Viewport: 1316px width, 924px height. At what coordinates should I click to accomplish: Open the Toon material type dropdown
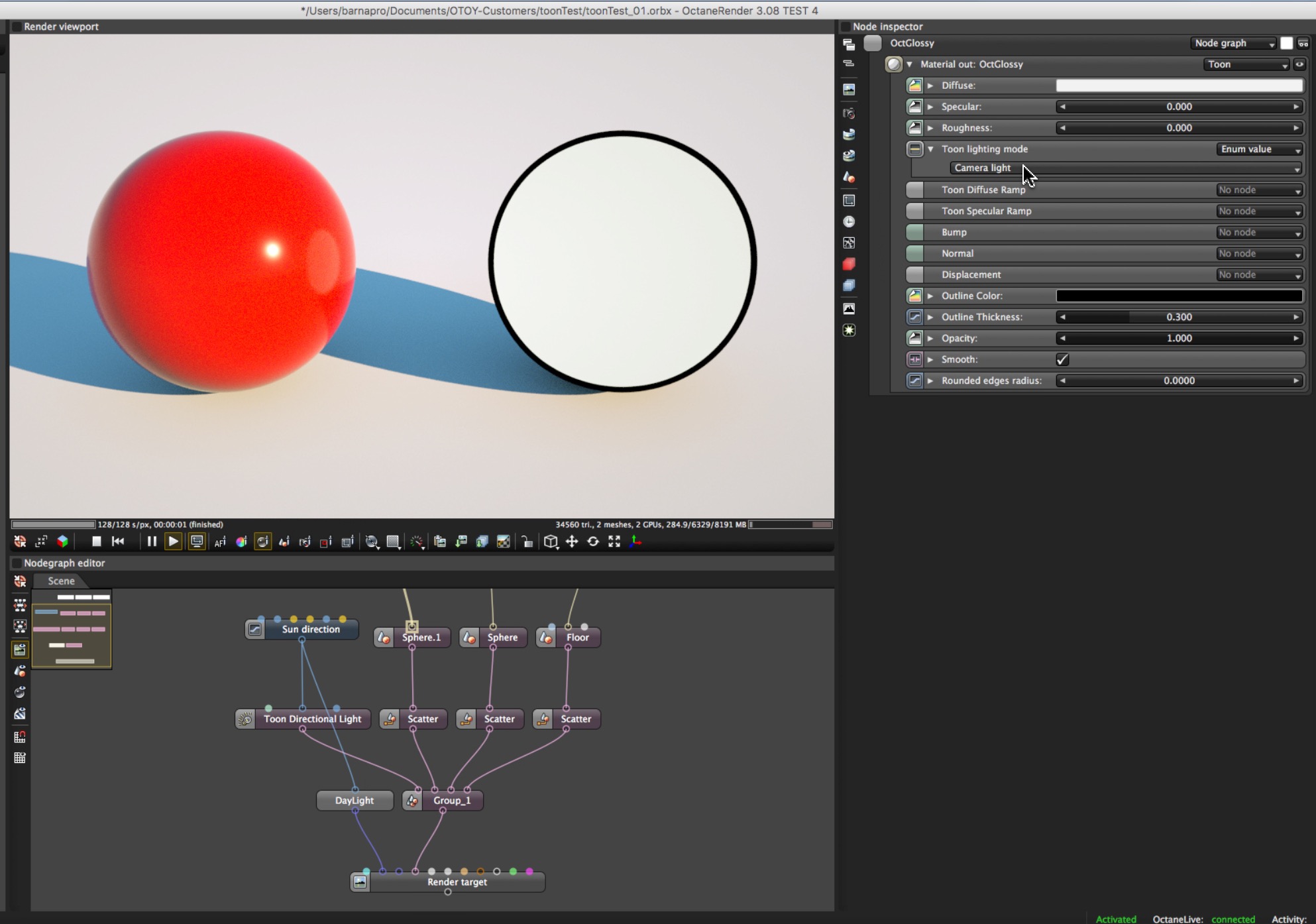point(1246,64)
